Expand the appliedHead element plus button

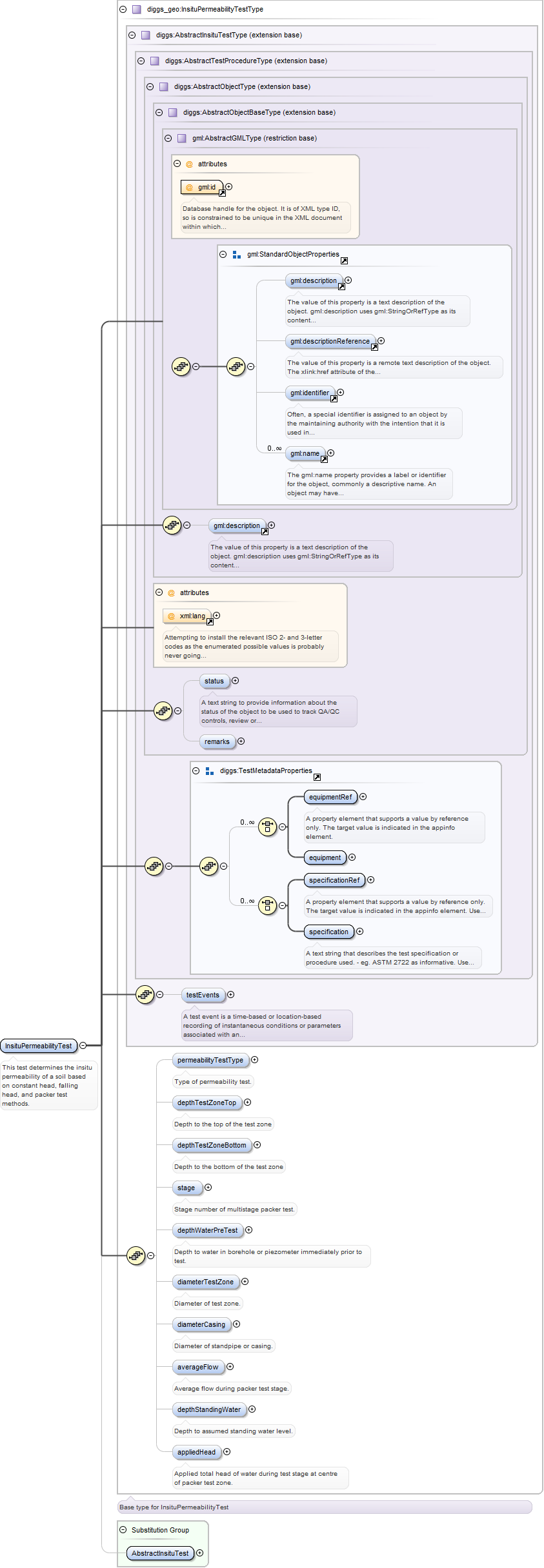(227, 1452)
